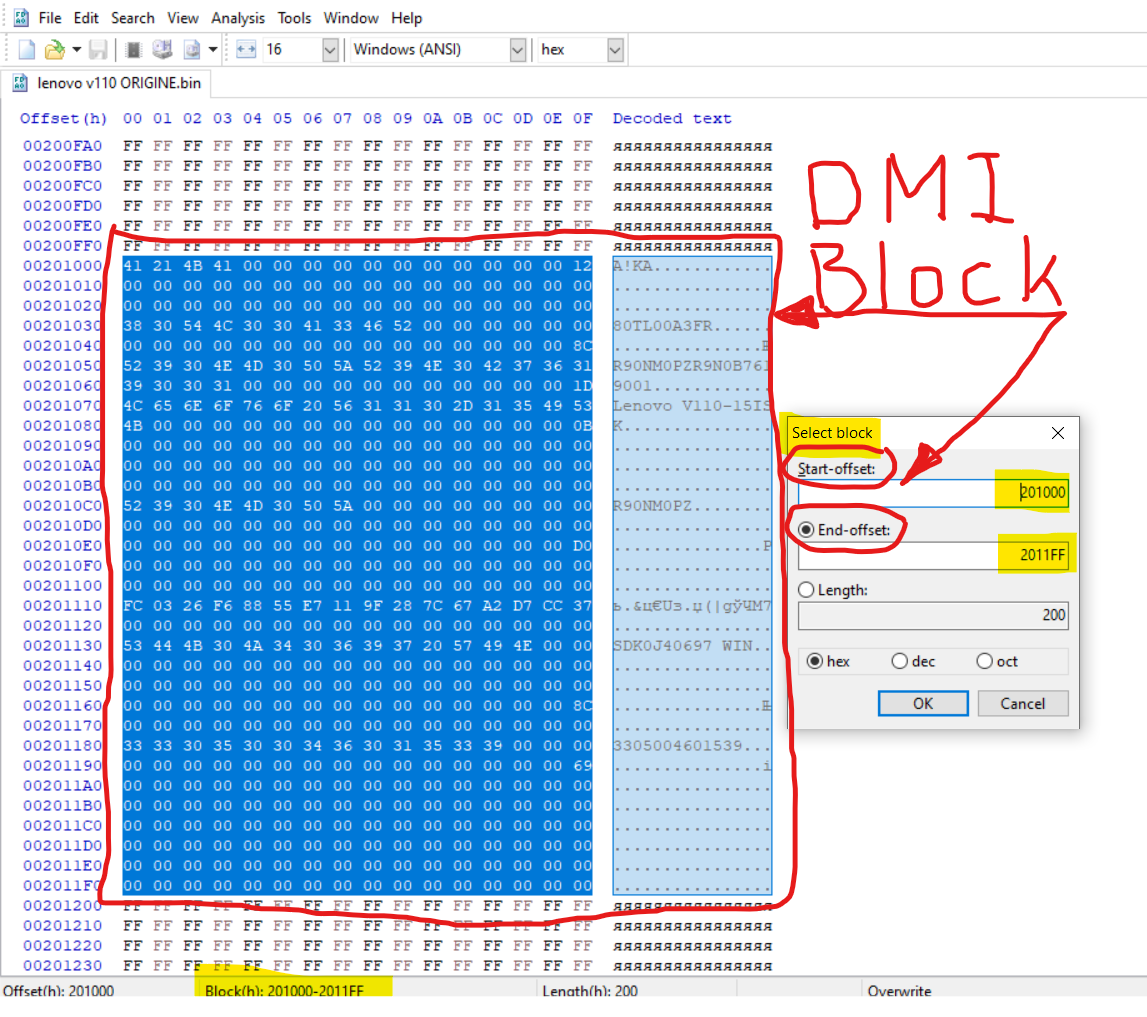Click decoded text 80TL00A3FR
The width and height of the screenshot is (1147, 1017).
[x=663, y=326]
